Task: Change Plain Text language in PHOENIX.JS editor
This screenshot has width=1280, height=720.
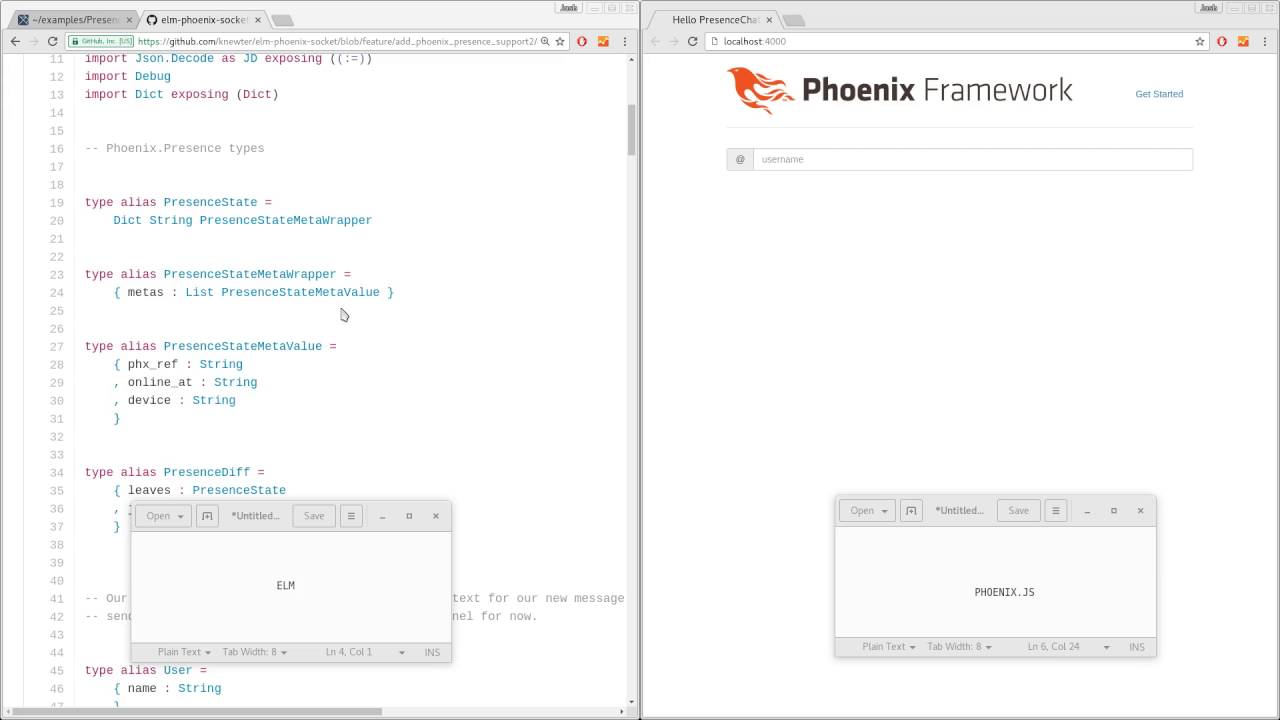Action: pos(889,647)
